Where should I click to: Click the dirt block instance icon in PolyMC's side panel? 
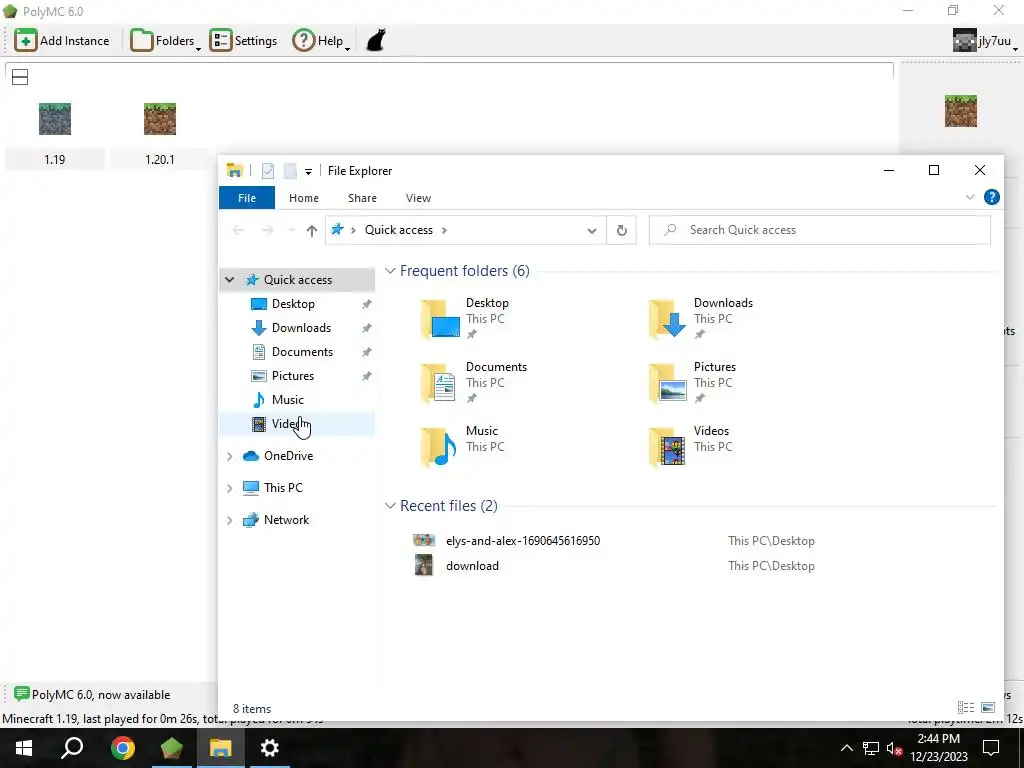coord(961,111)
